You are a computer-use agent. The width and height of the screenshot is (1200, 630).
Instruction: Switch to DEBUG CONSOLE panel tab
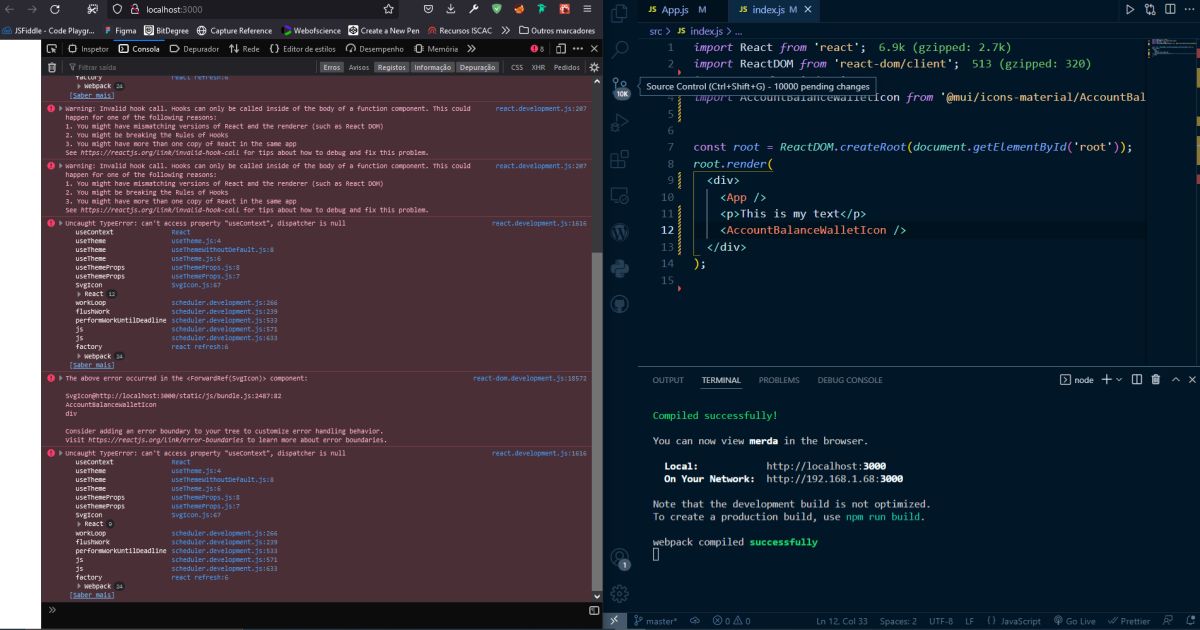coord(850,380)
